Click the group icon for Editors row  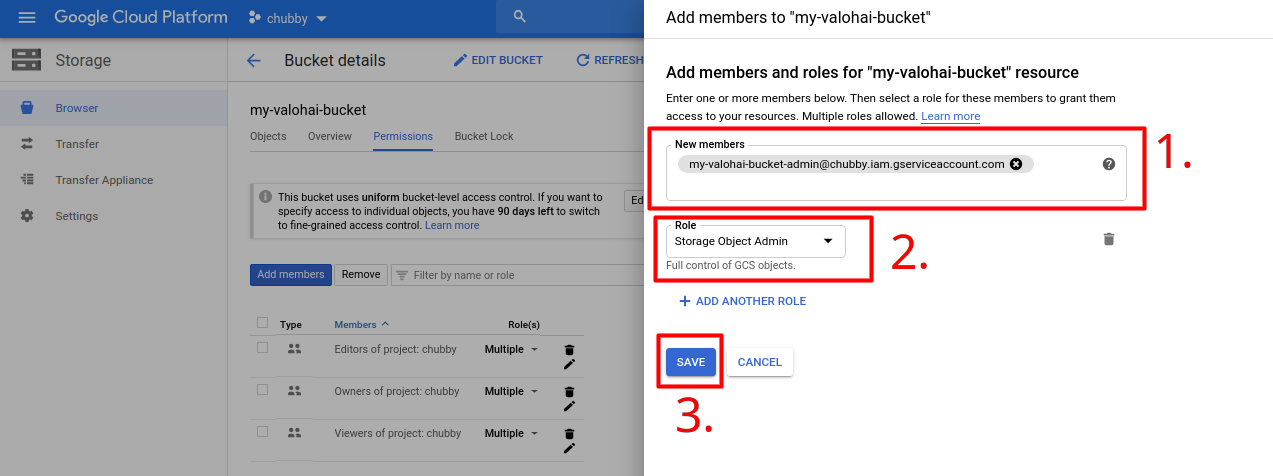click(x=294, y=349)
